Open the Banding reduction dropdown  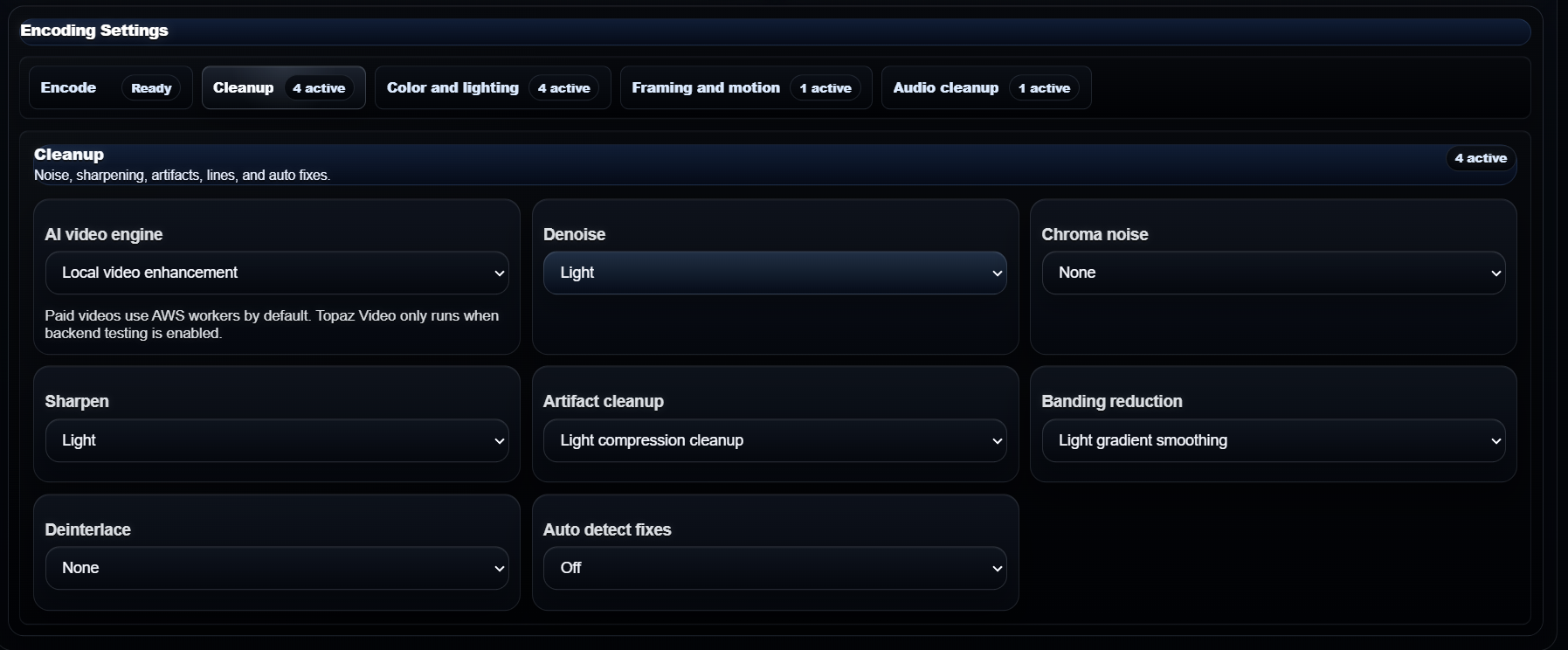click(x=1274, y=440)
